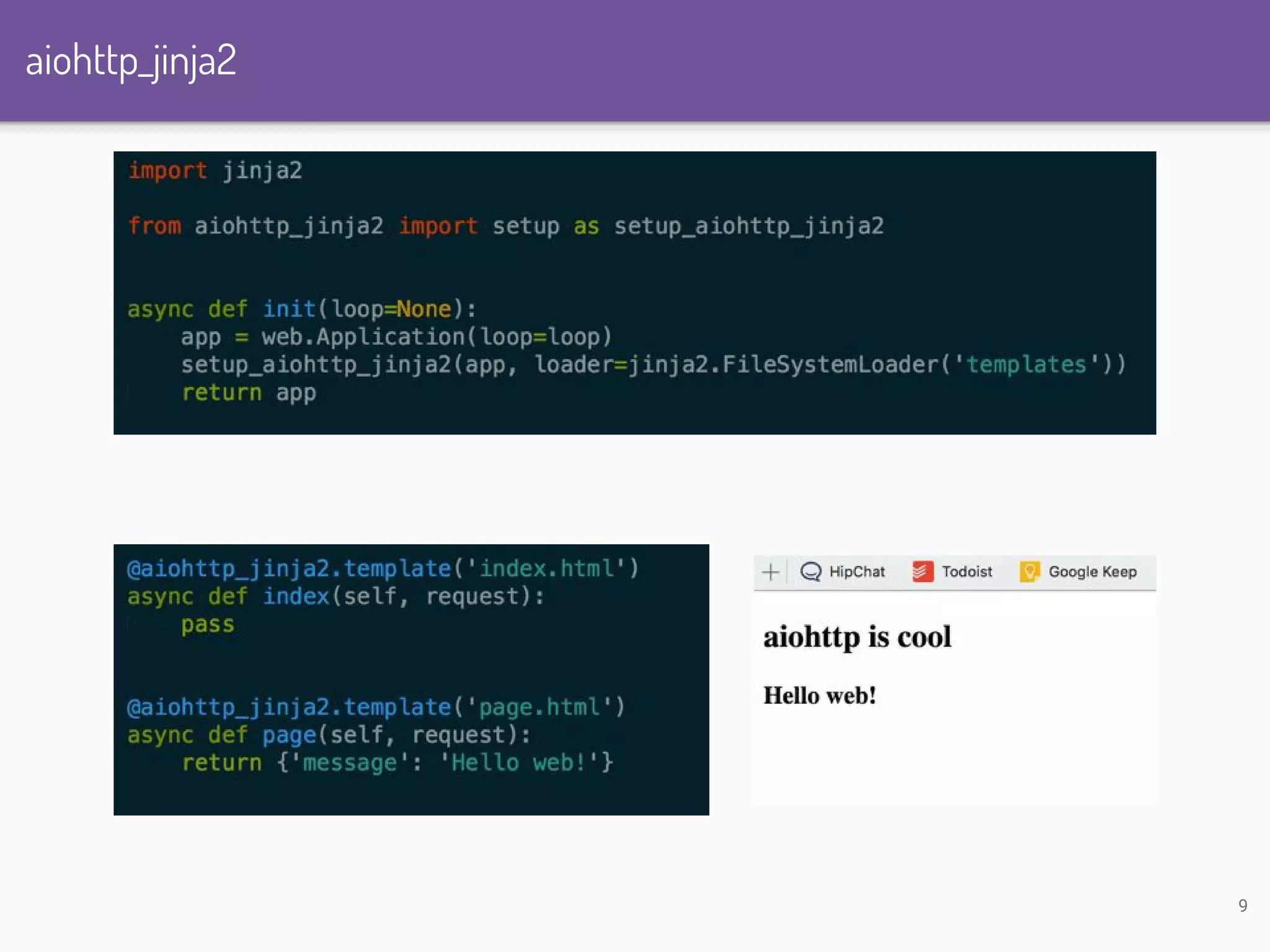
Task: Click the plus icon in bookmarks bar
Action: point(770,571)
